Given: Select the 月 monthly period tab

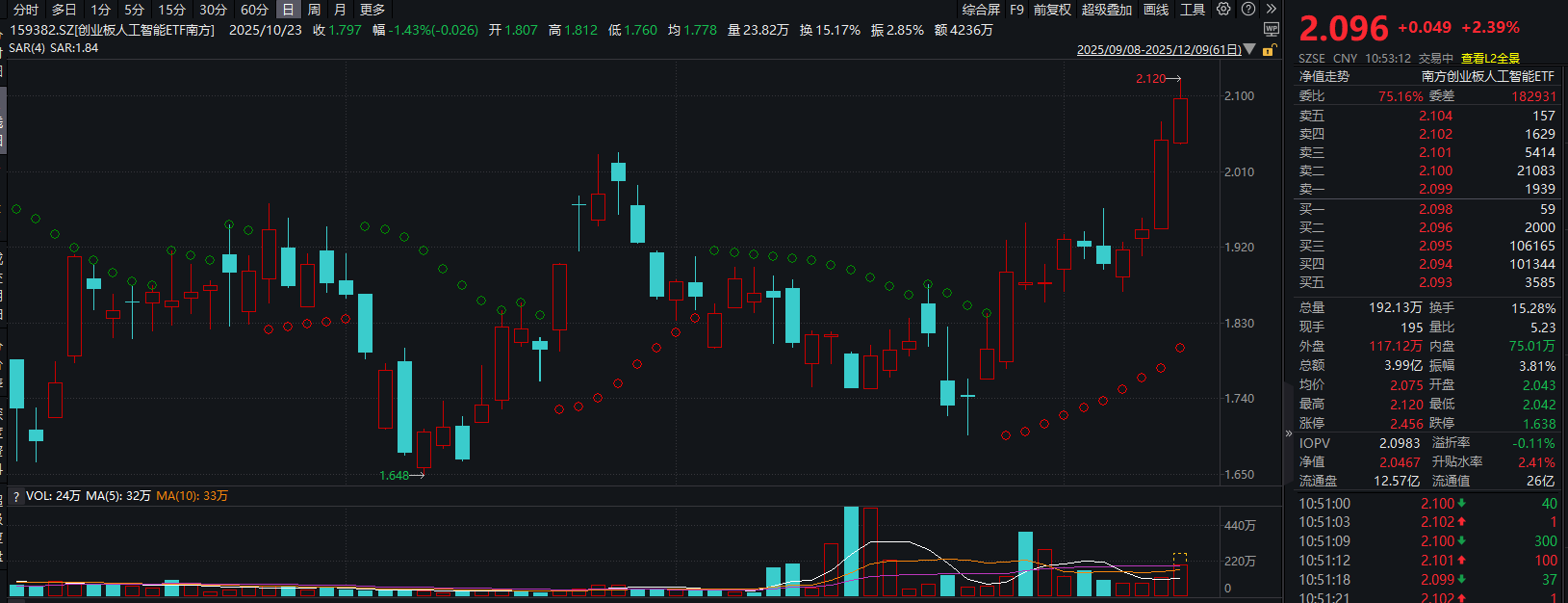Looking at the screenshot, I should click(340, 10).
